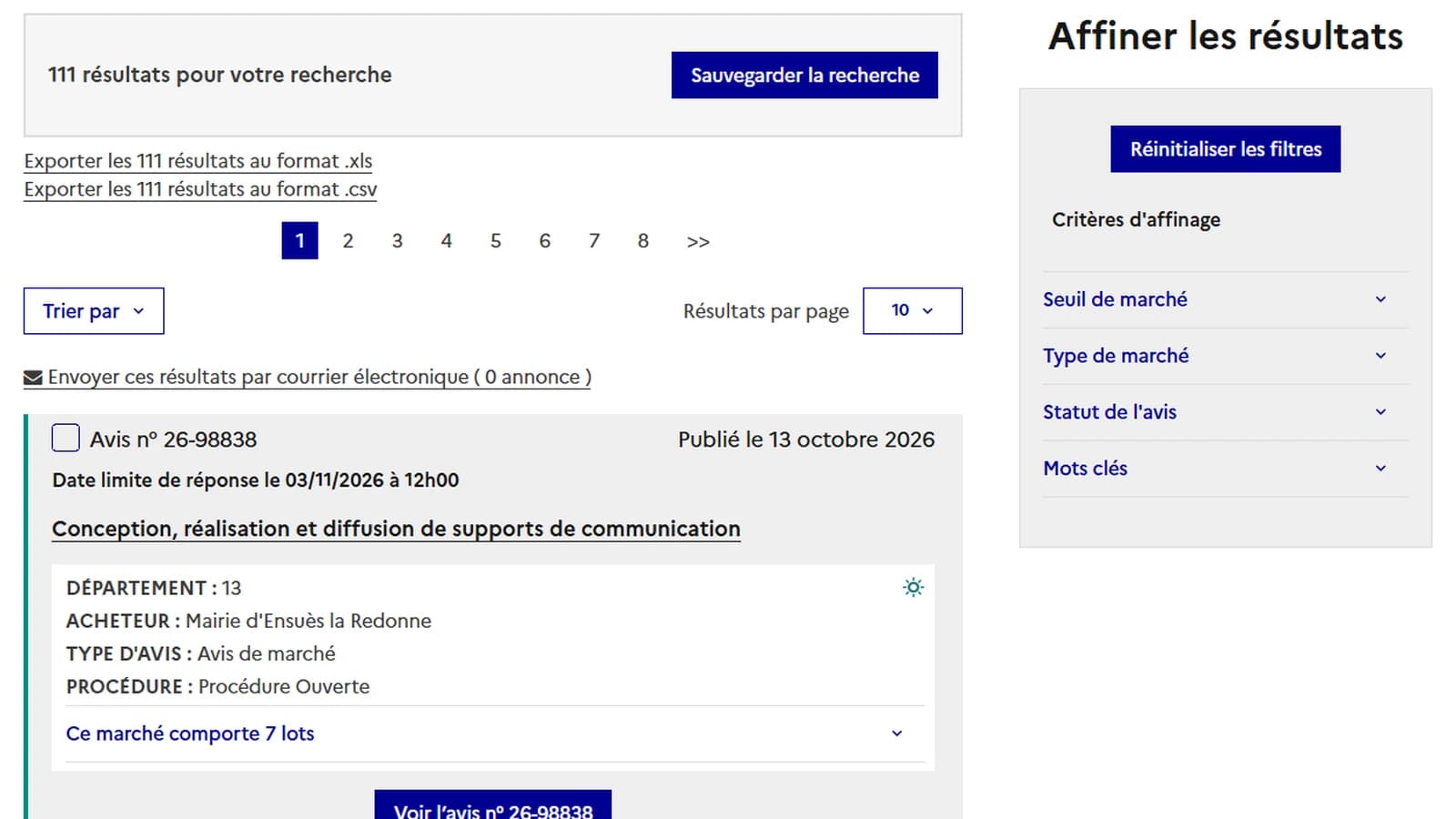Click the envelope icon for emailing results
Screen dimensions: 1456x819
tap(33, 378)
